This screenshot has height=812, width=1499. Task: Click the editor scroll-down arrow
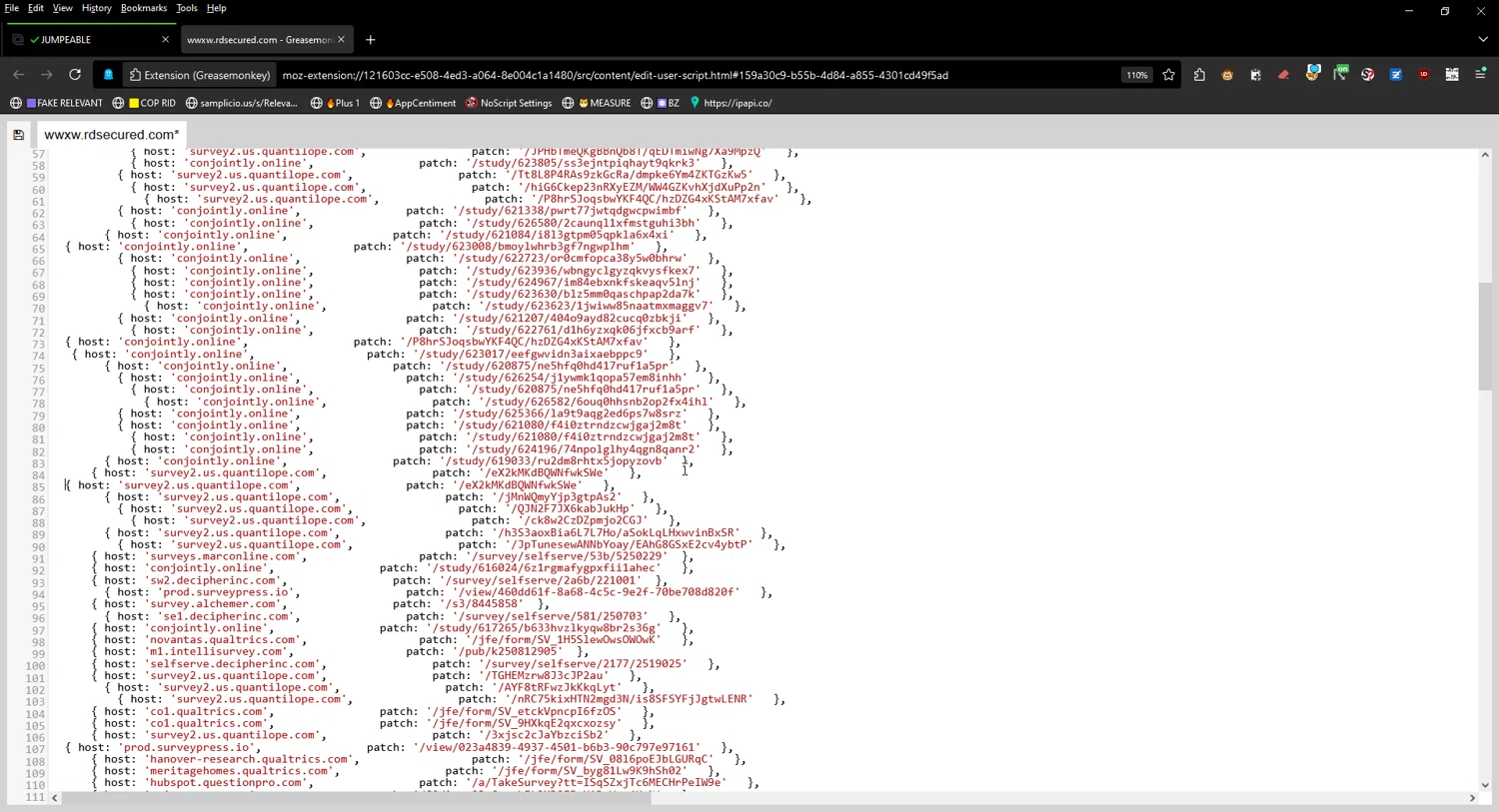[x=1485, y=785]
